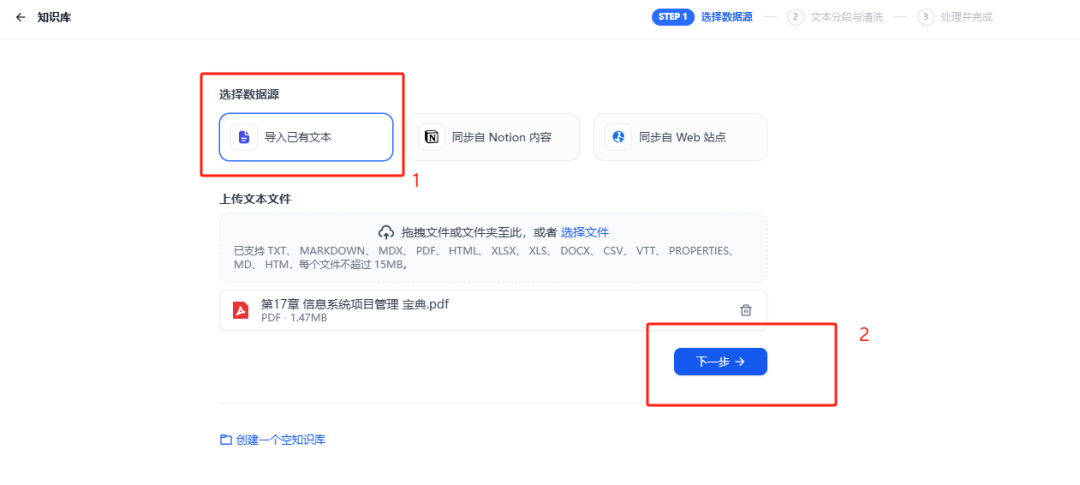Delete the uploaded PDF with trash icon
The image size is (1080, 485).
tap(745, 311)
